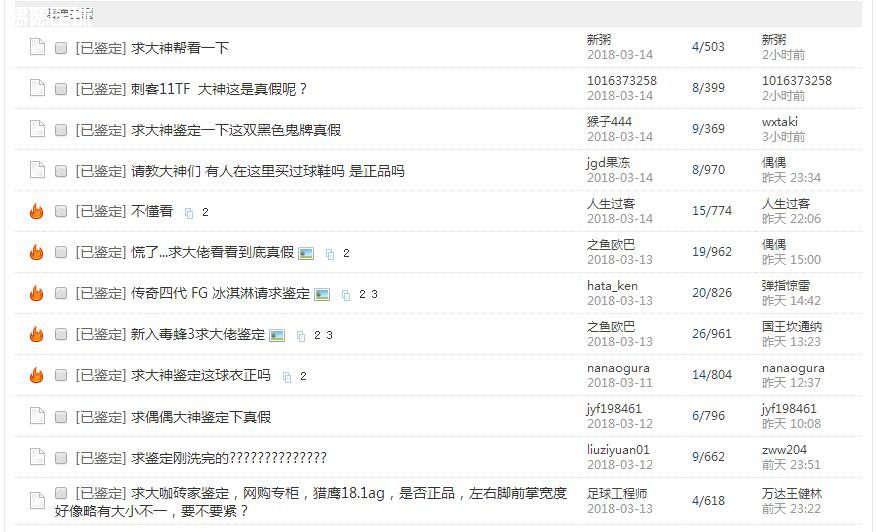Open last poster wxtaki's profile
This screenshot has width=876, height=532.
click(780, 121)
